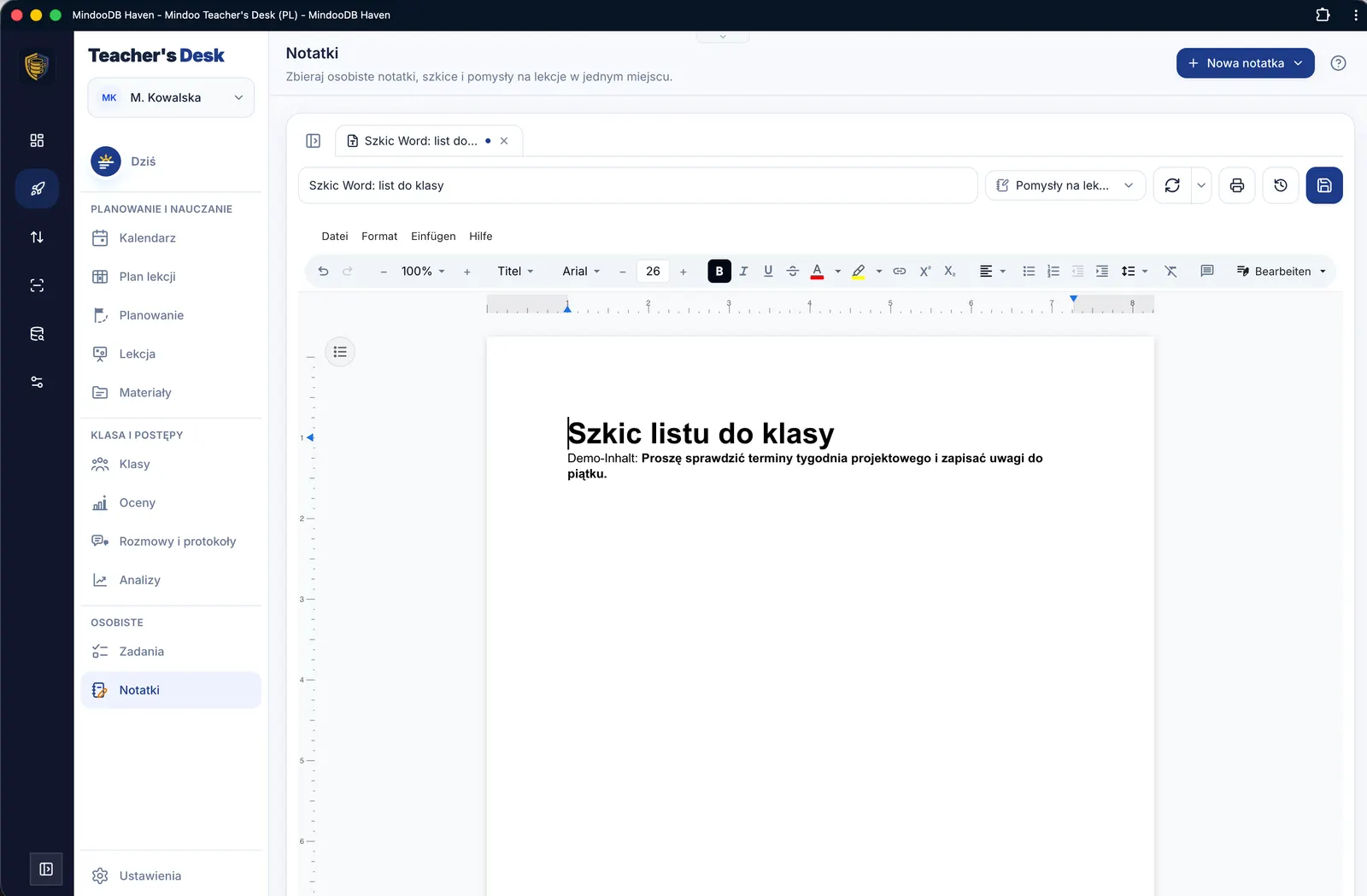The height and width of the screenshot is (896, 1367).
Task: Click the sync refresh button
Action: coord(1172,185)
